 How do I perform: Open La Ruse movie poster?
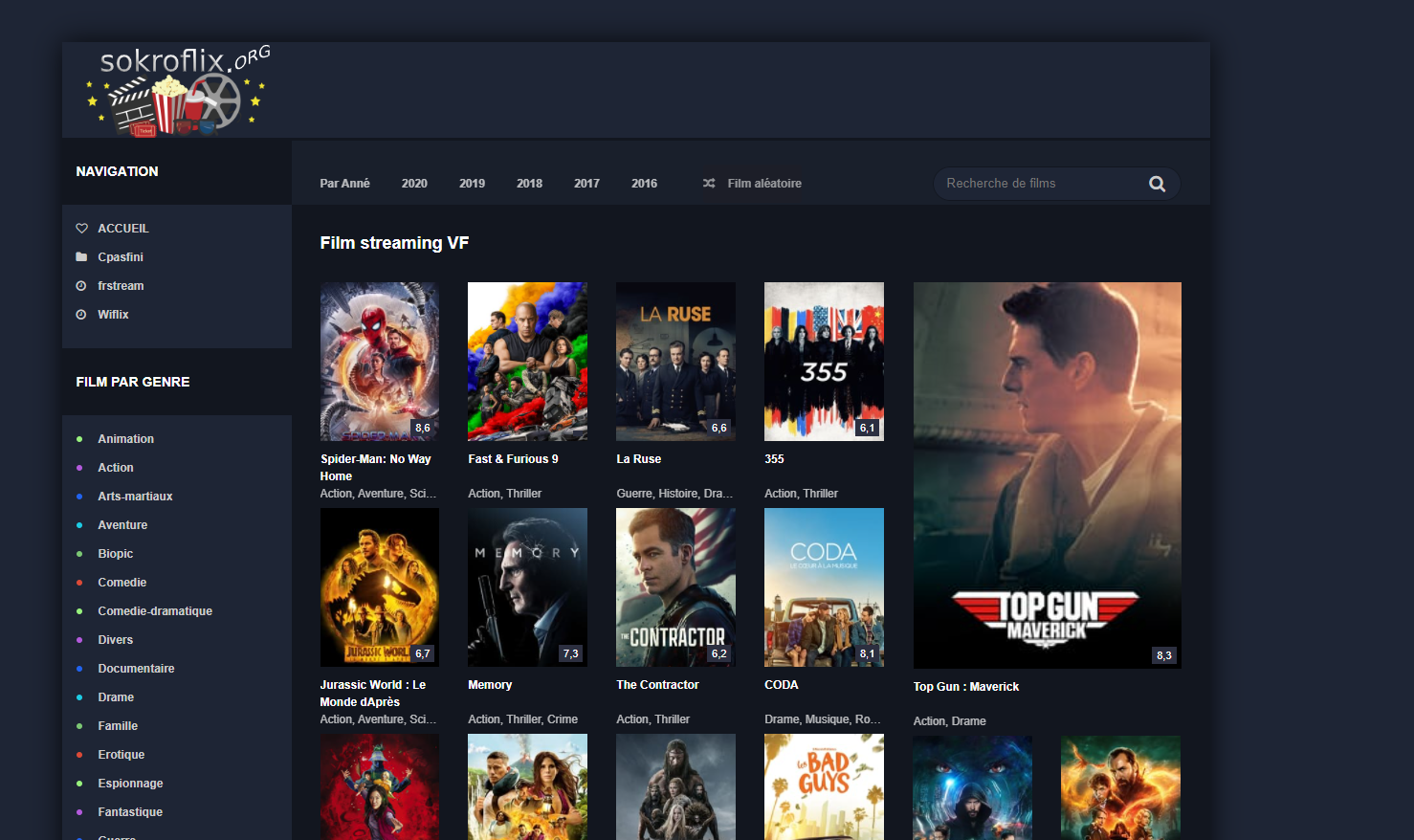(675, 362)
